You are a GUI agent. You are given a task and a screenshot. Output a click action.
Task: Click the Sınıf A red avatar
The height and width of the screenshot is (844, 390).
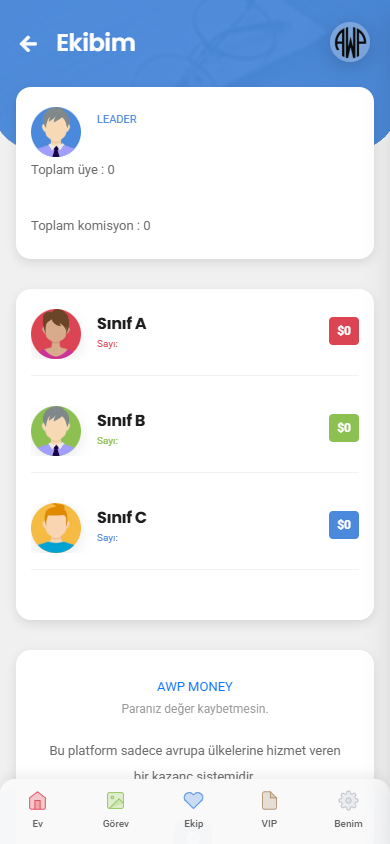56,334
